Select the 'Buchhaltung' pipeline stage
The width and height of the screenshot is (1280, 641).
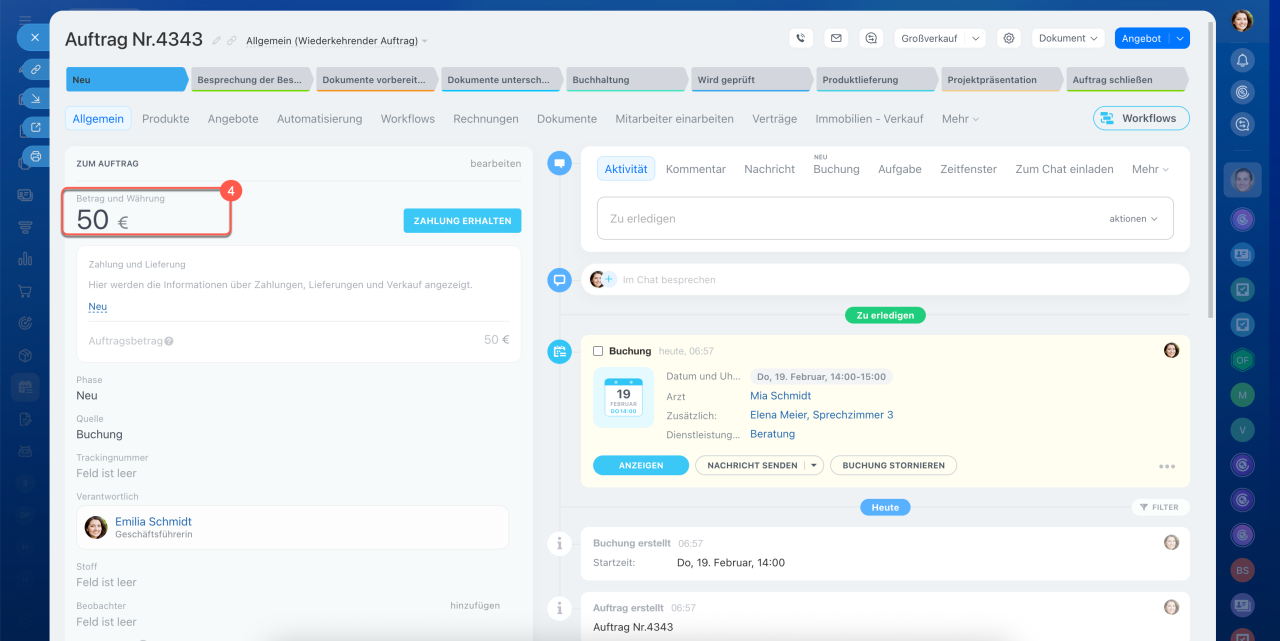pos(625,80)
